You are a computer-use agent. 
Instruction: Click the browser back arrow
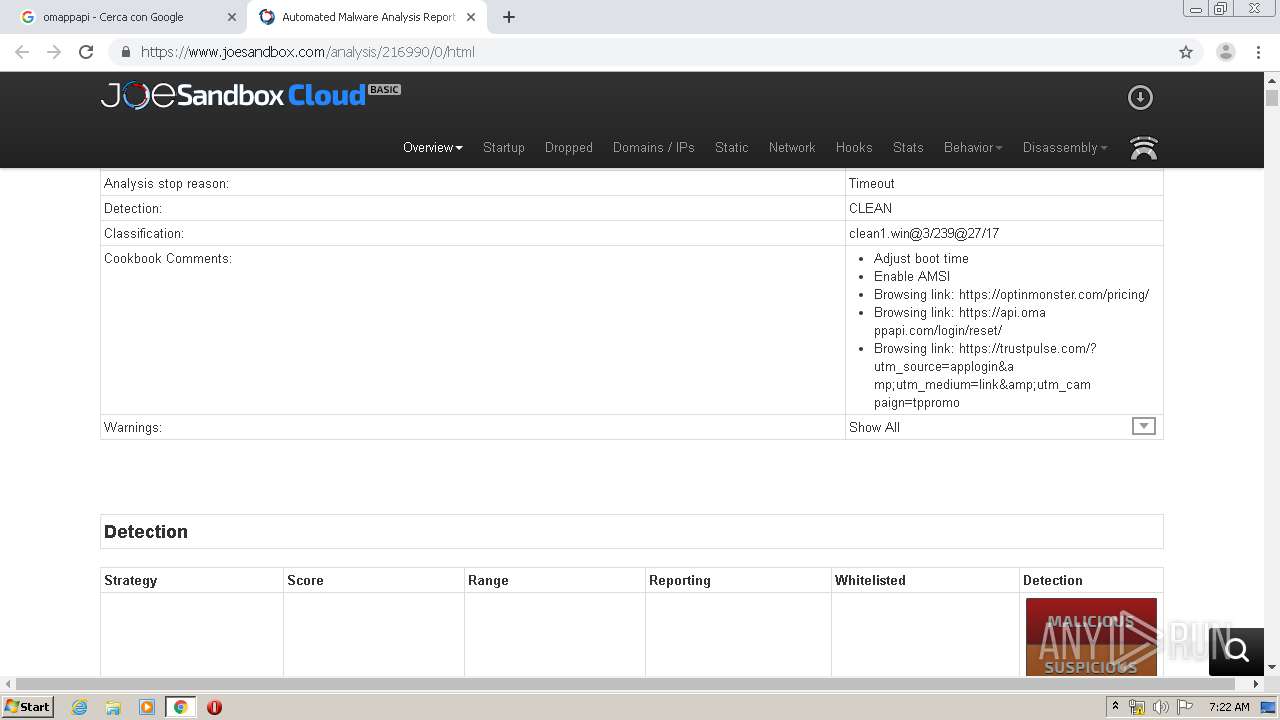(22, 52)
